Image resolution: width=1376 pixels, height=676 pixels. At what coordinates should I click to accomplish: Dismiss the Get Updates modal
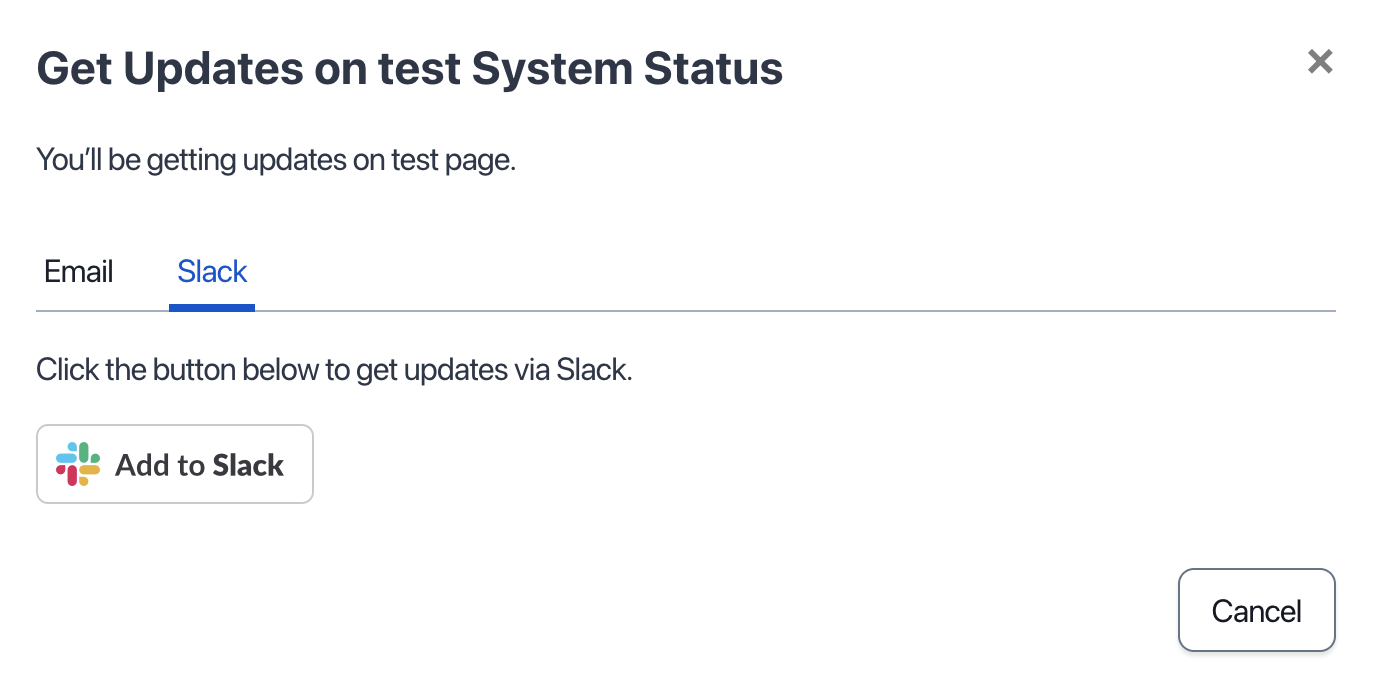point(1320,62)
